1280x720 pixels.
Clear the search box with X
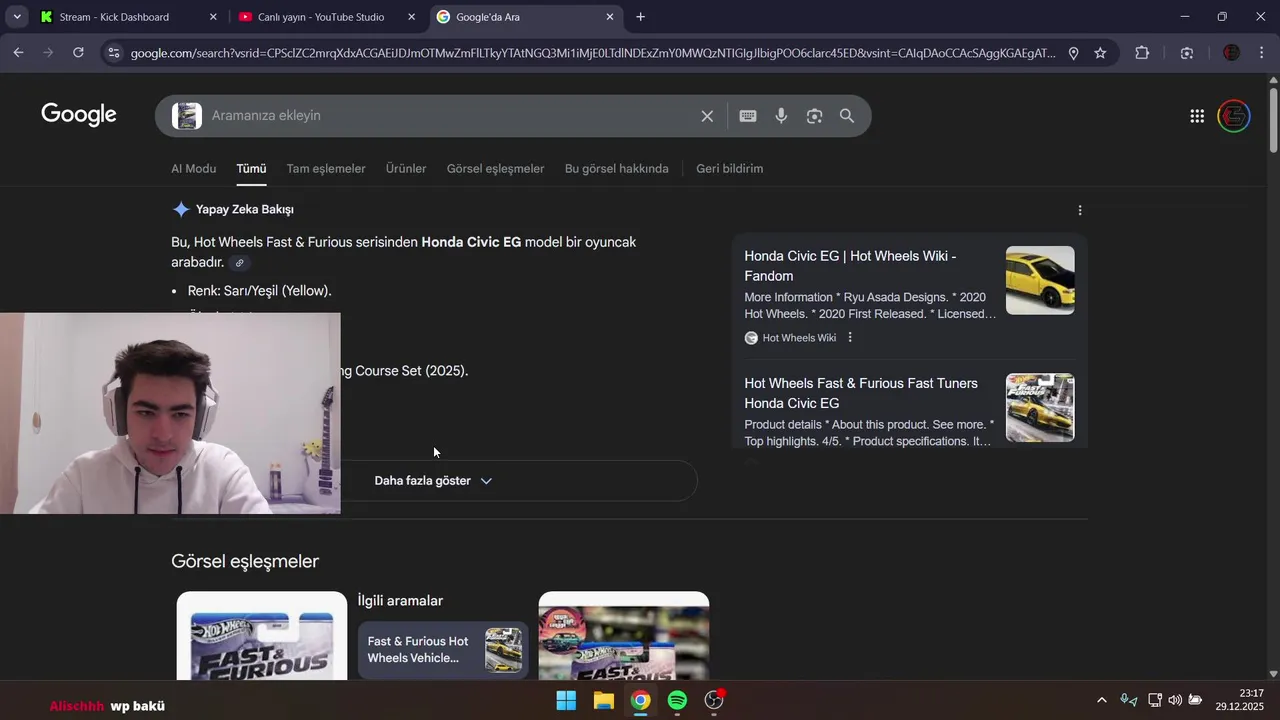(707, 116)
